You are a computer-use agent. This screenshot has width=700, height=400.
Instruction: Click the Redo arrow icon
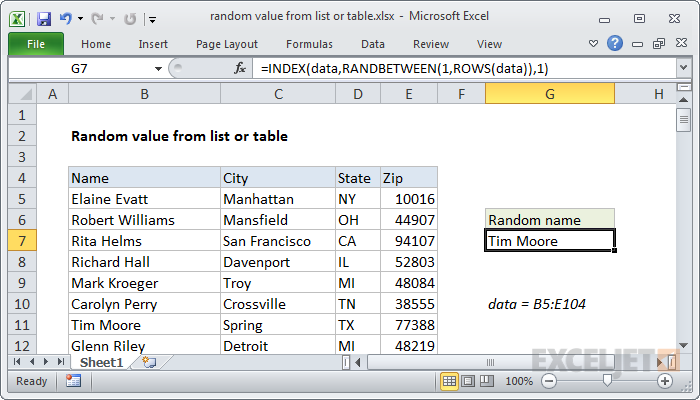point(97,19)
